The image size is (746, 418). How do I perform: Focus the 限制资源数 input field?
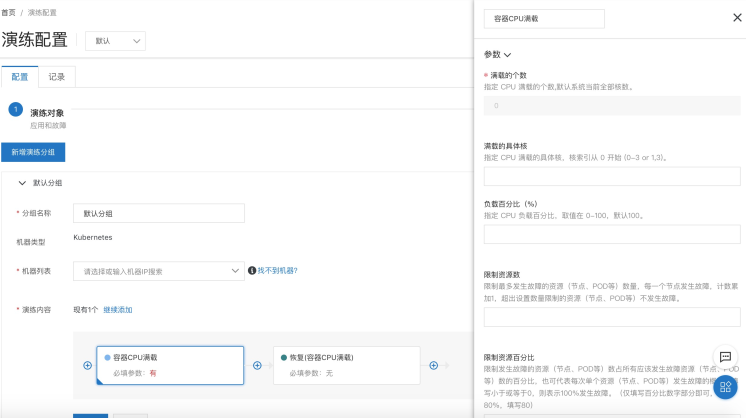pos(612,317)
